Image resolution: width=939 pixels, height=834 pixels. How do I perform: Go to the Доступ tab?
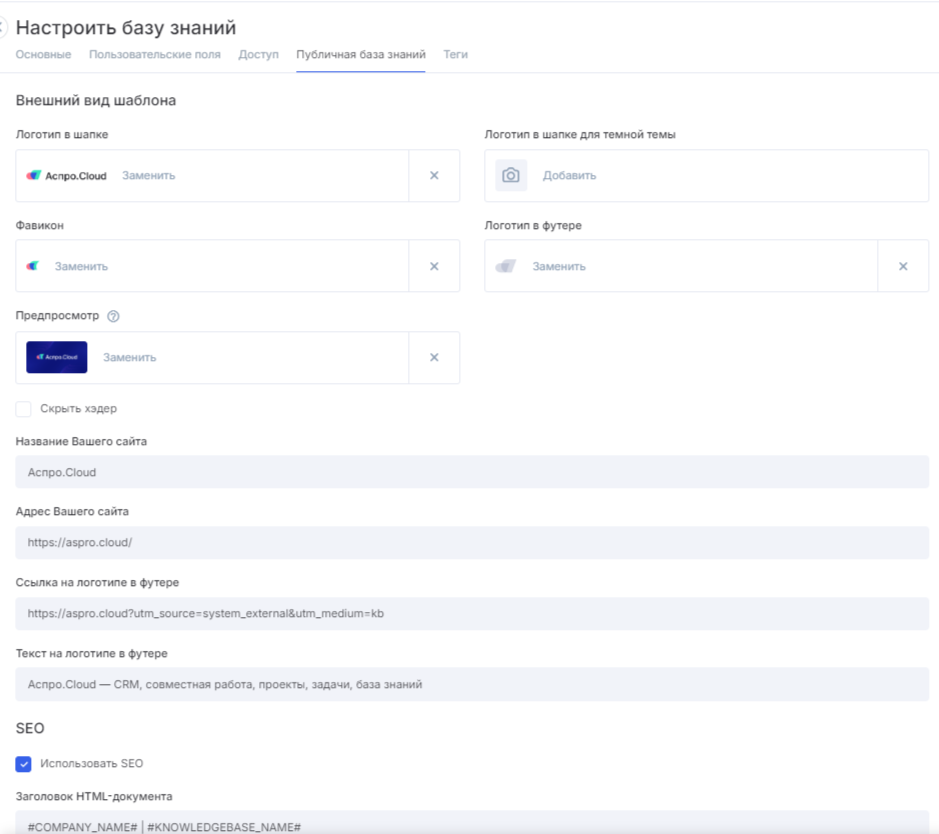tap(258, 55)
